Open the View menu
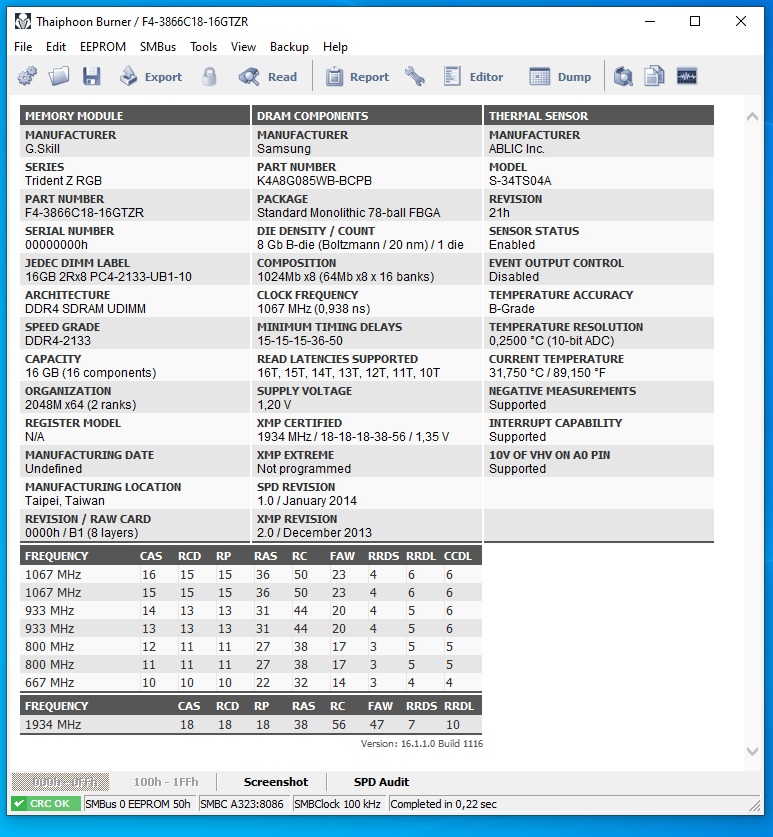The height and width of the screenshot is (837, 773). pyautogui.click(x=243, y=47)
